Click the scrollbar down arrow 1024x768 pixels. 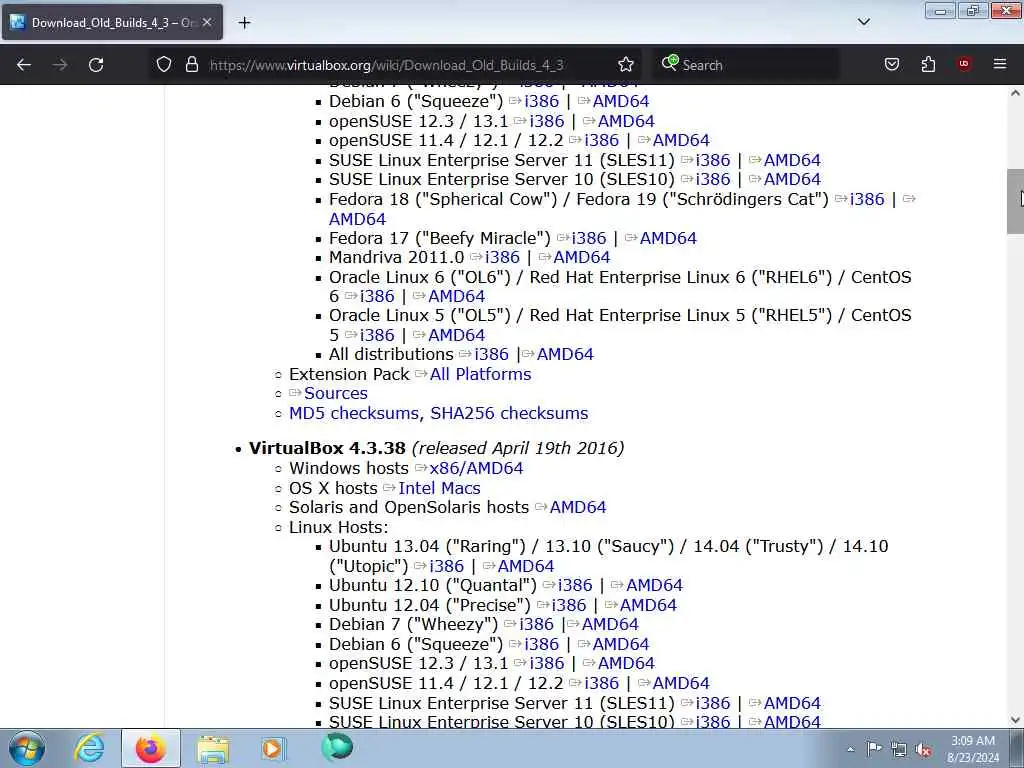click(1015, 720)
